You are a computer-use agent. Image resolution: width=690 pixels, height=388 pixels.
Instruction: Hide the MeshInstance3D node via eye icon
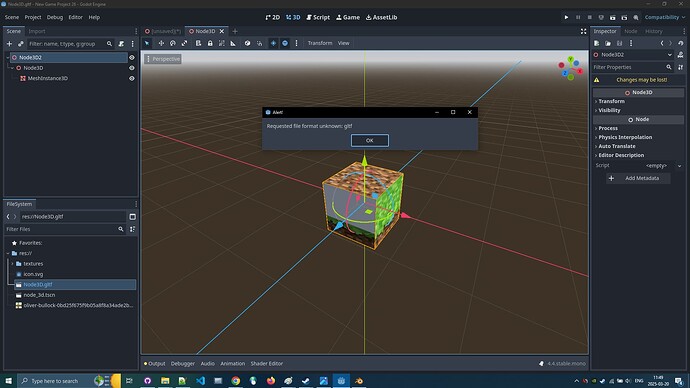click(132, 78)
